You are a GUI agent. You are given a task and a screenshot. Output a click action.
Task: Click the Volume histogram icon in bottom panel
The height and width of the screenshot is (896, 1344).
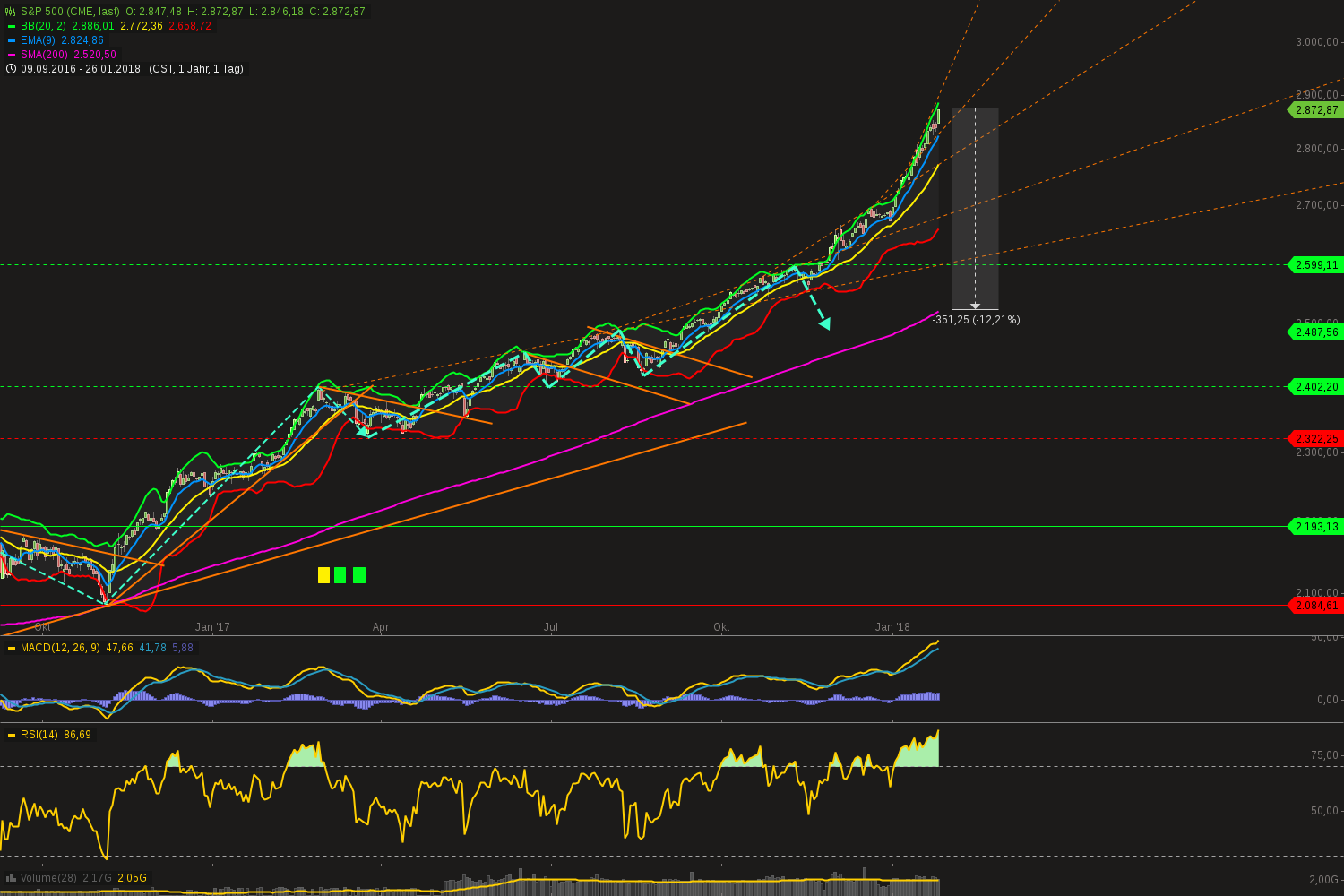click(x=9, y=878)
